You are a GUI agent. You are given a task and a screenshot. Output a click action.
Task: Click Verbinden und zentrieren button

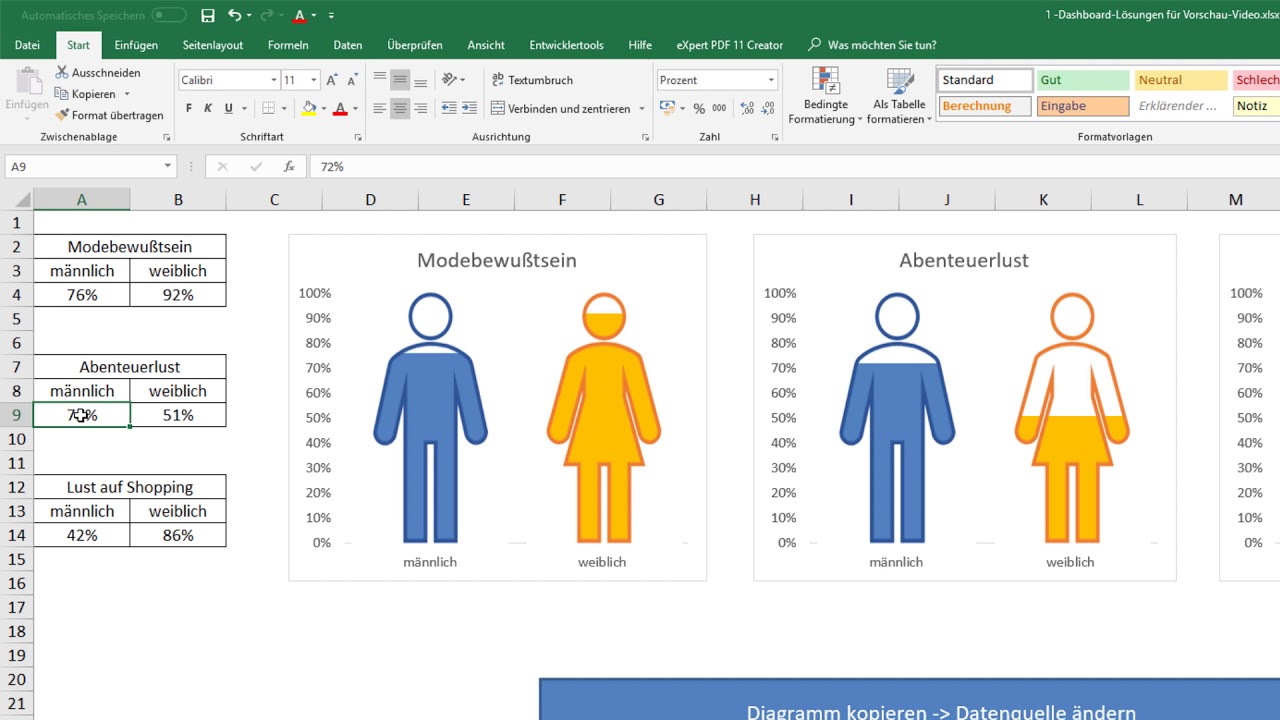coord(560,108)
